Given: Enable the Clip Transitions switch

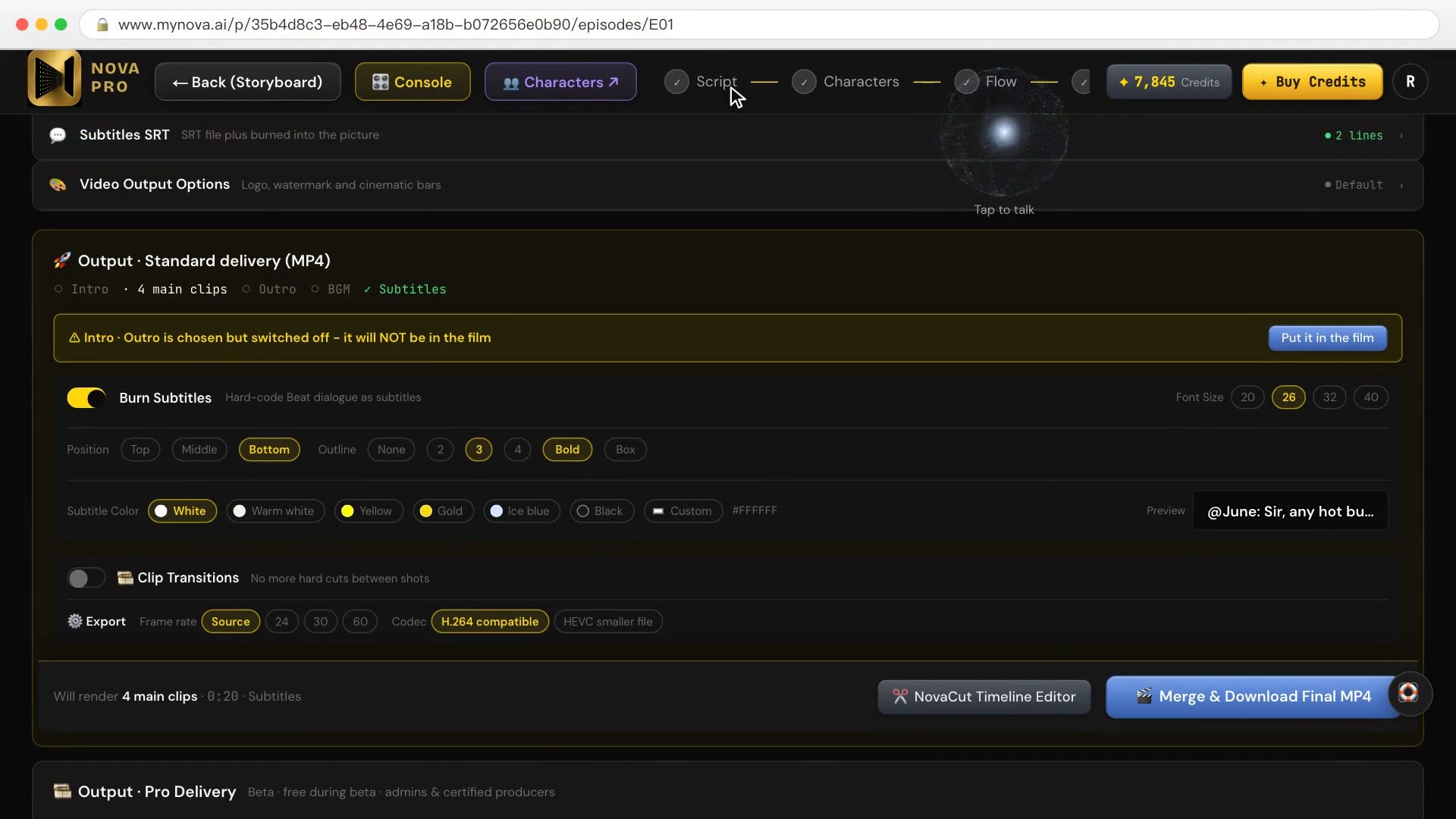Looking at the screenshot, I should pos(86,579).
